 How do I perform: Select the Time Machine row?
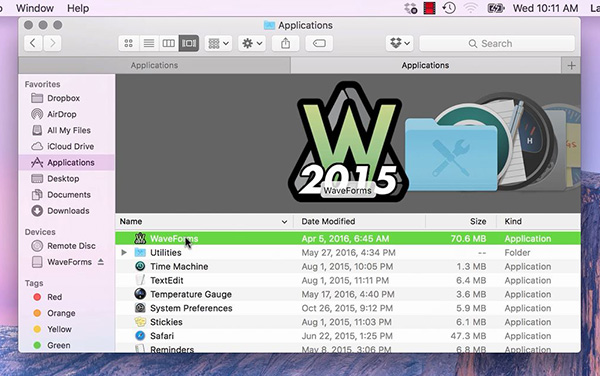[x=348, y=267]
